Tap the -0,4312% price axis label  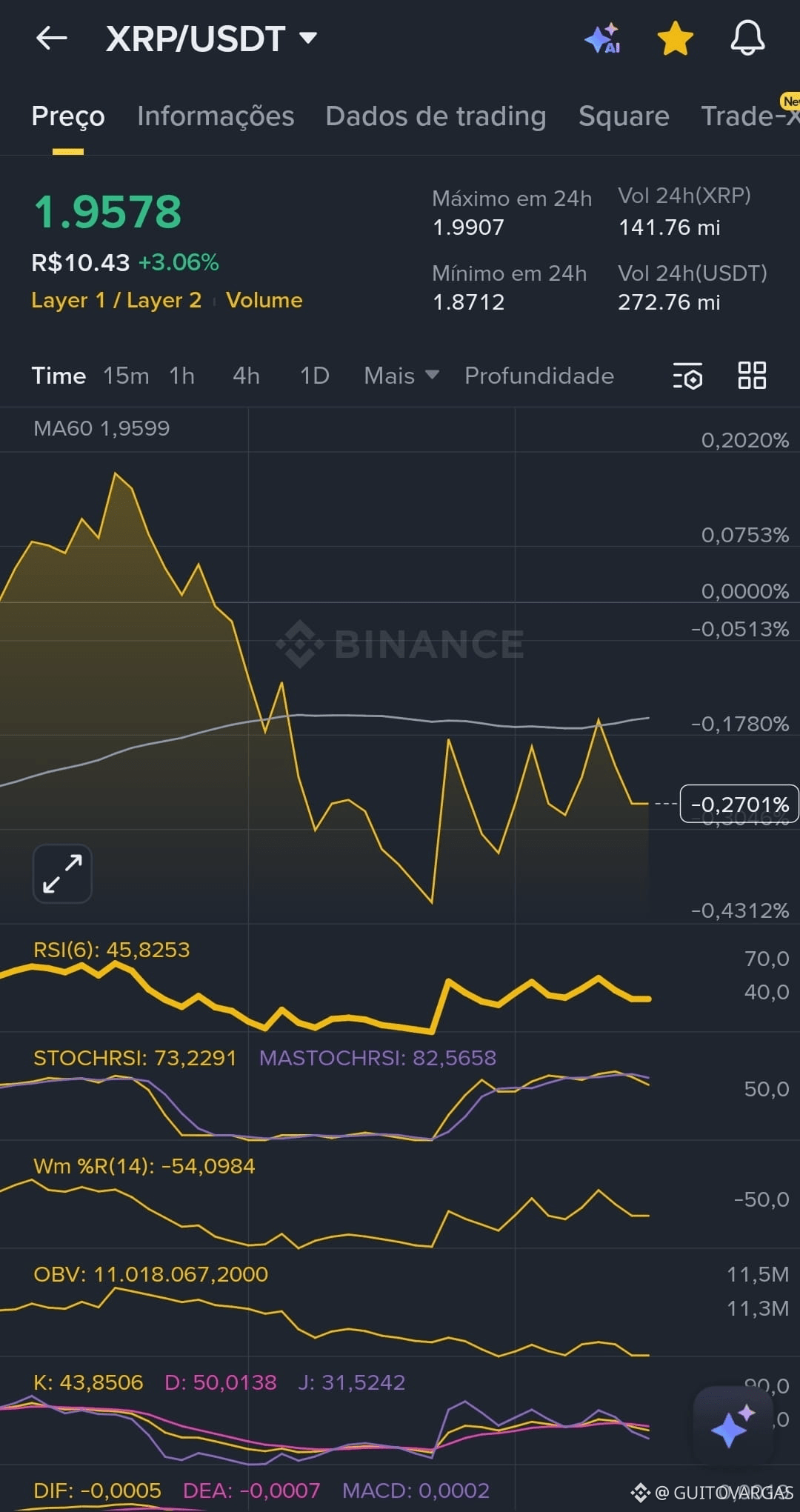pos(740,910)
